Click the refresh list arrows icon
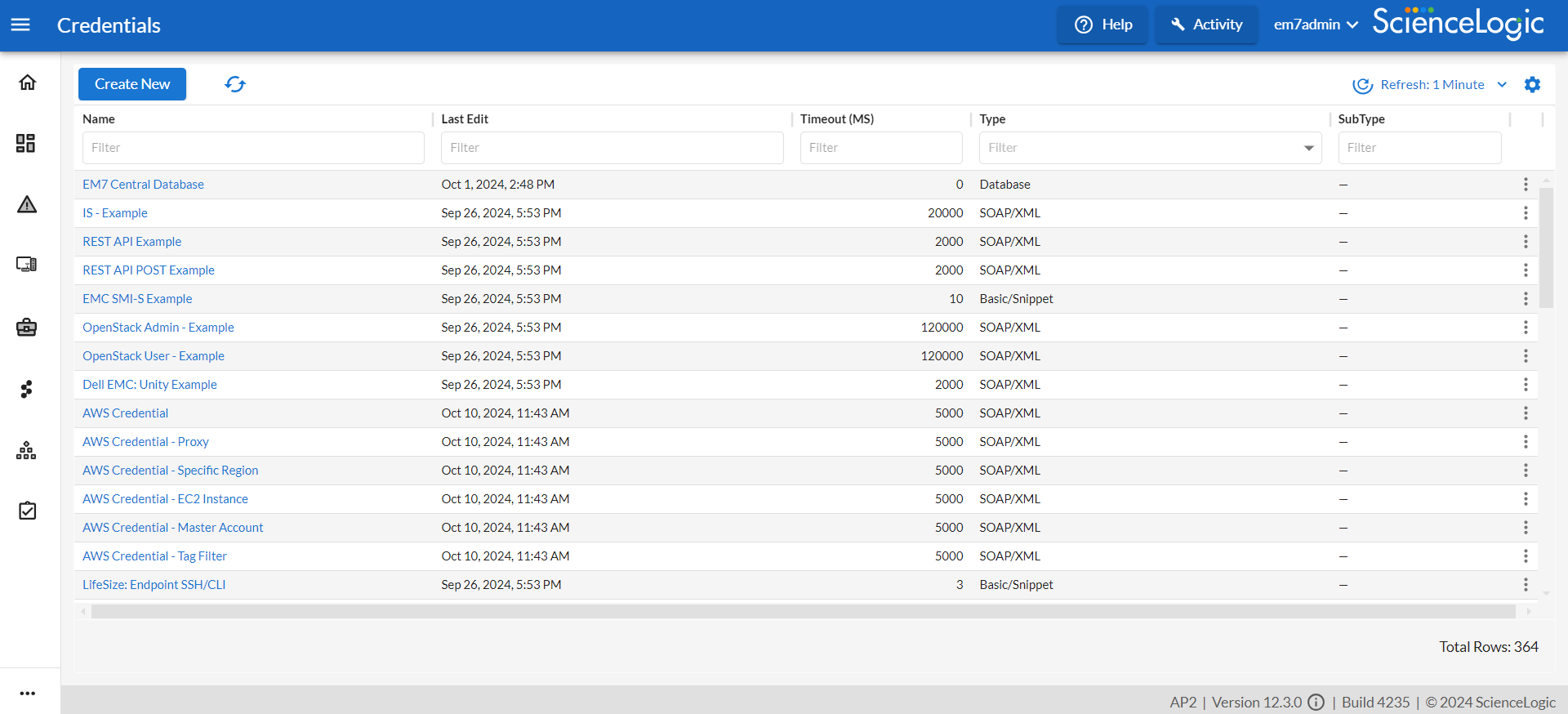The image size is (1568, 714). 235,84
